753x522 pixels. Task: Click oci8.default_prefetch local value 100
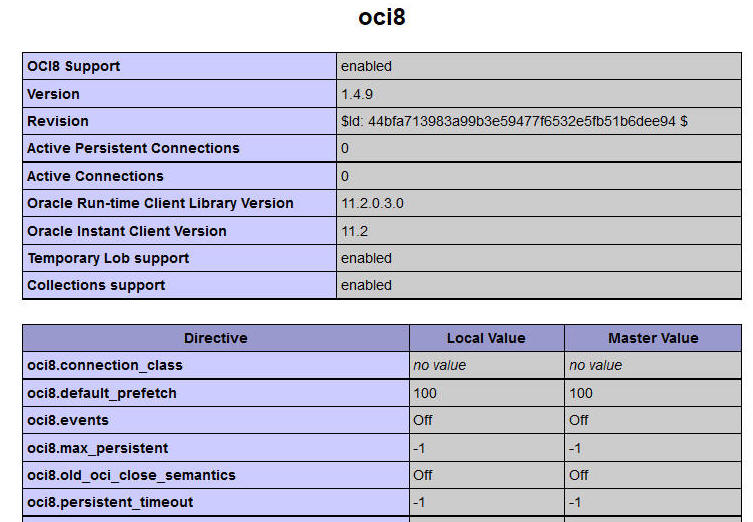(x=425, y=393)
